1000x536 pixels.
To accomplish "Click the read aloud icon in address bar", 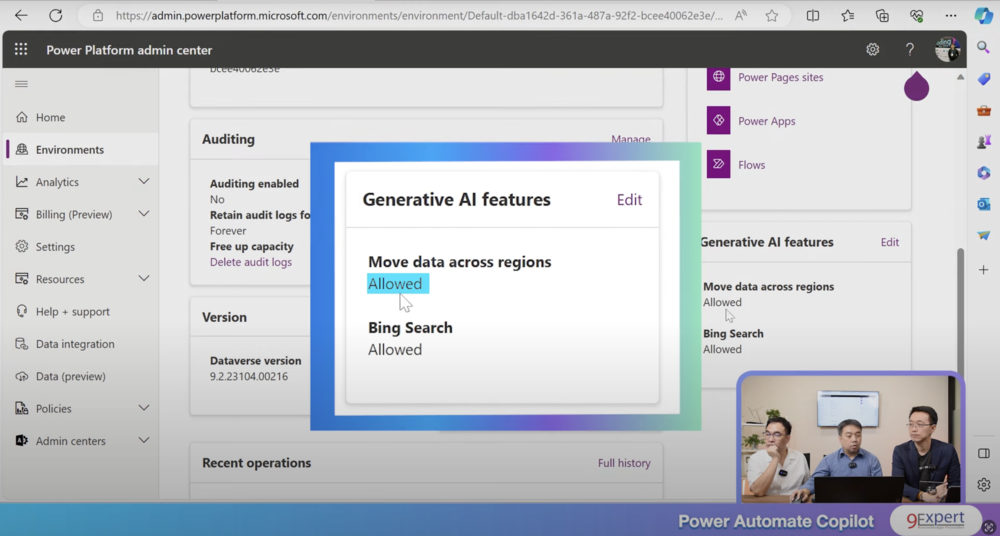I will (740, 16).
